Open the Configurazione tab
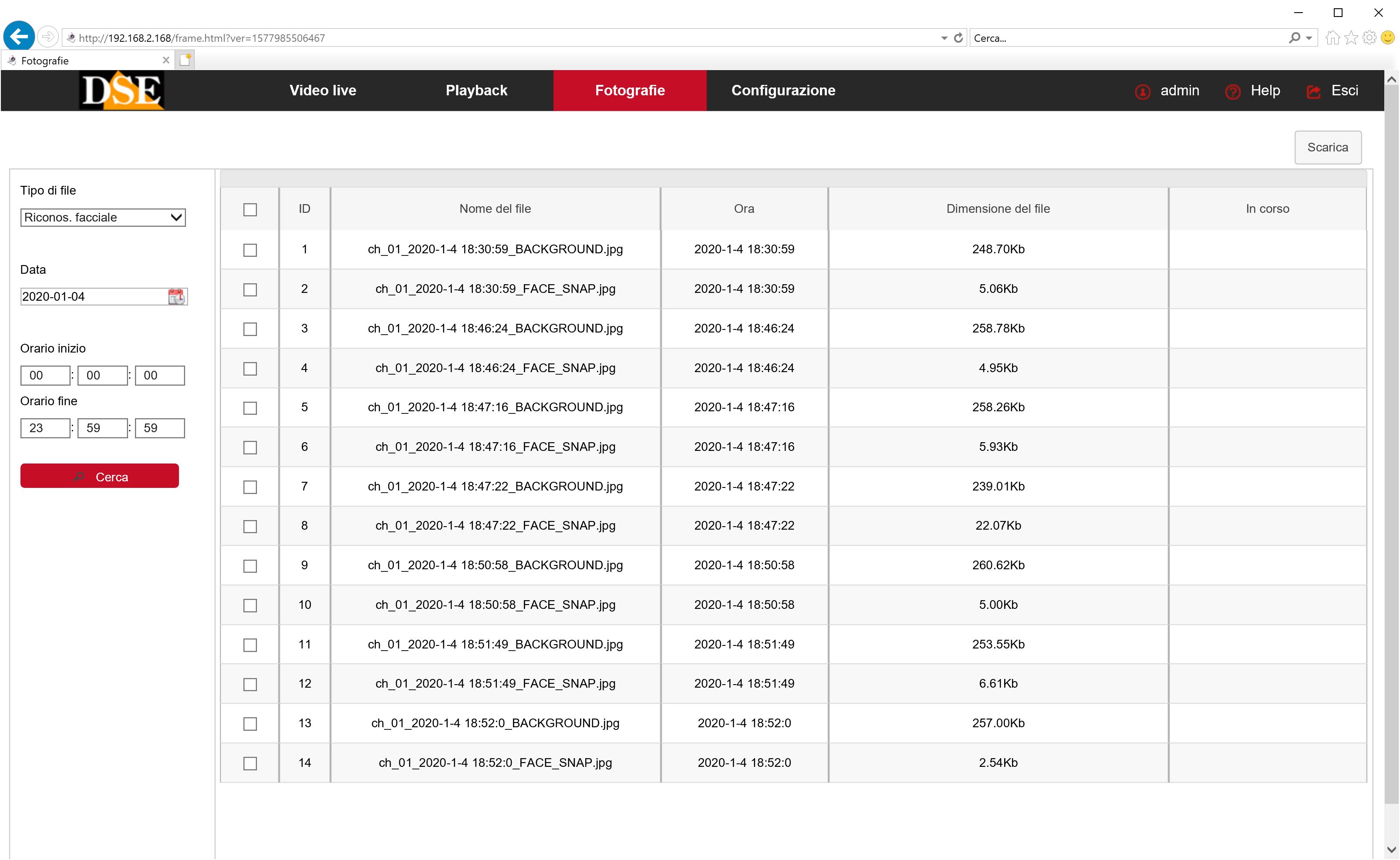The width and height of the screenshot is (1400, 860). pyautogui.click(x=783, y=91)
